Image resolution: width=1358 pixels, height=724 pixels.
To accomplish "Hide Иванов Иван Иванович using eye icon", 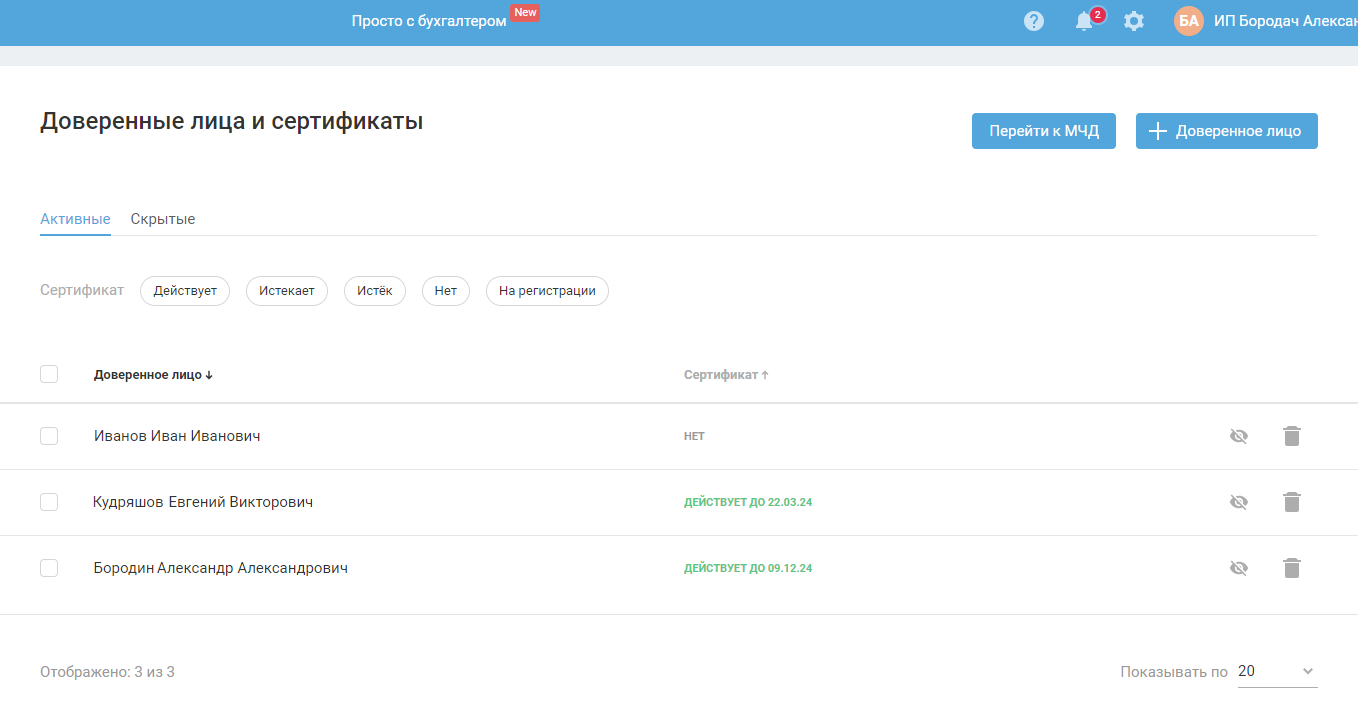I will click(1239, 436).
